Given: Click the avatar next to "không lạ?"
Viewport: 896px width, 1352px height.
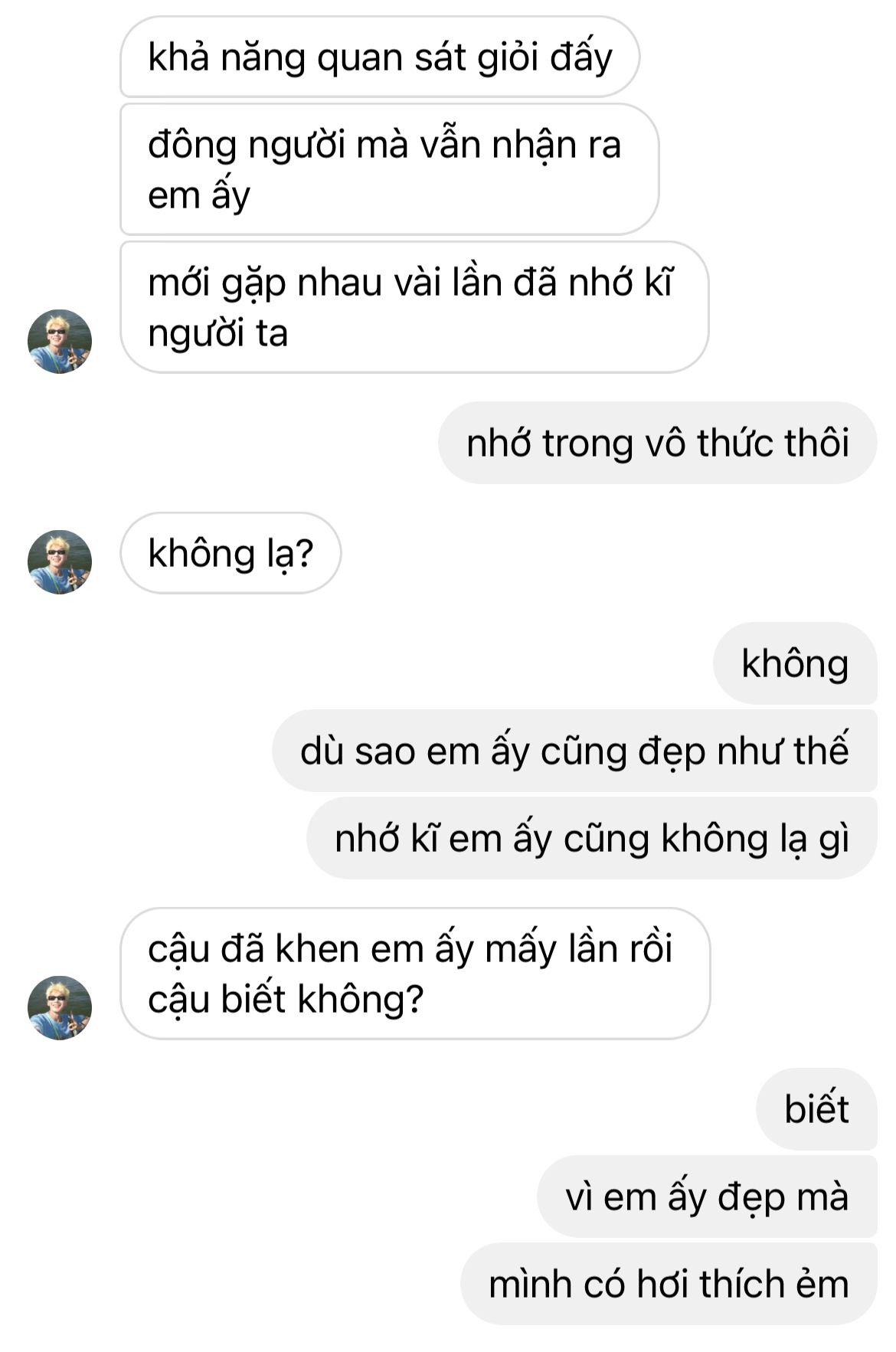Looking at the screenshot, I should (x=60, y=561).
